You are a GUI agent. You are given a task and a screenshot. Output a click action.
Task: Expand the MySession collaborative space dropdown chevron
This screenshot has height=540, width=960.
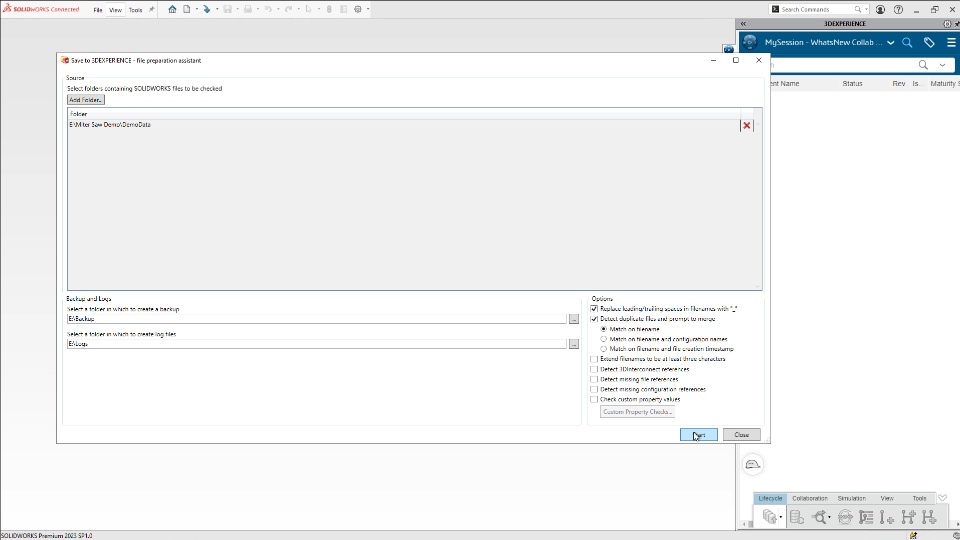891,42
